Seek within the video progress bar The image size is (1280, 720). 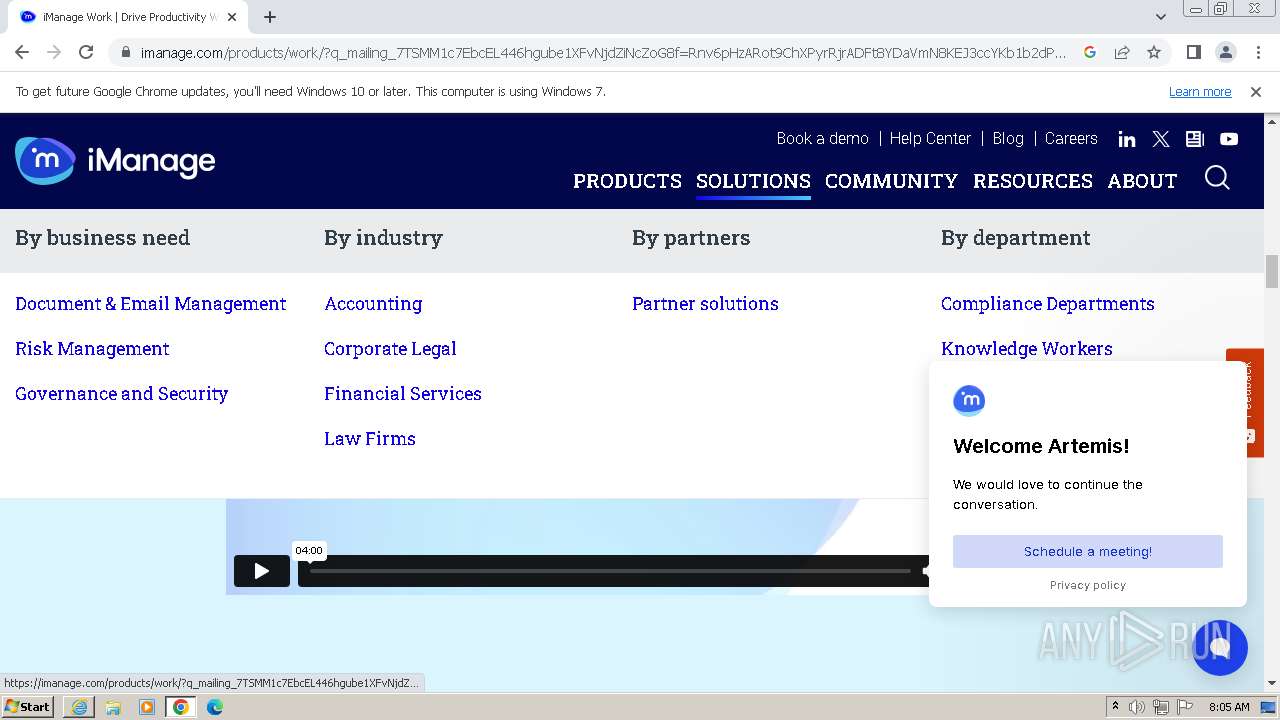[x=610, y=571]
